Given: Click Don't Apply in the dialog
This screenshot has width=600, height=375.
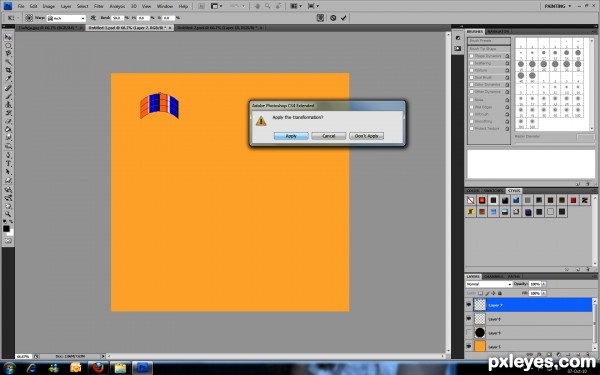Looking at the screenshot, I should [366, 136].
